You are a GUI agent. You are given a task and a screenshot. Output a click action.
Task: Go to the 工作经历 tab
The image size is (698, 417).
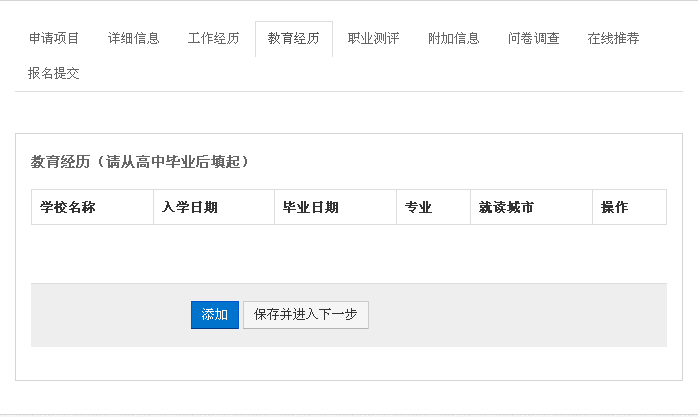214,39
